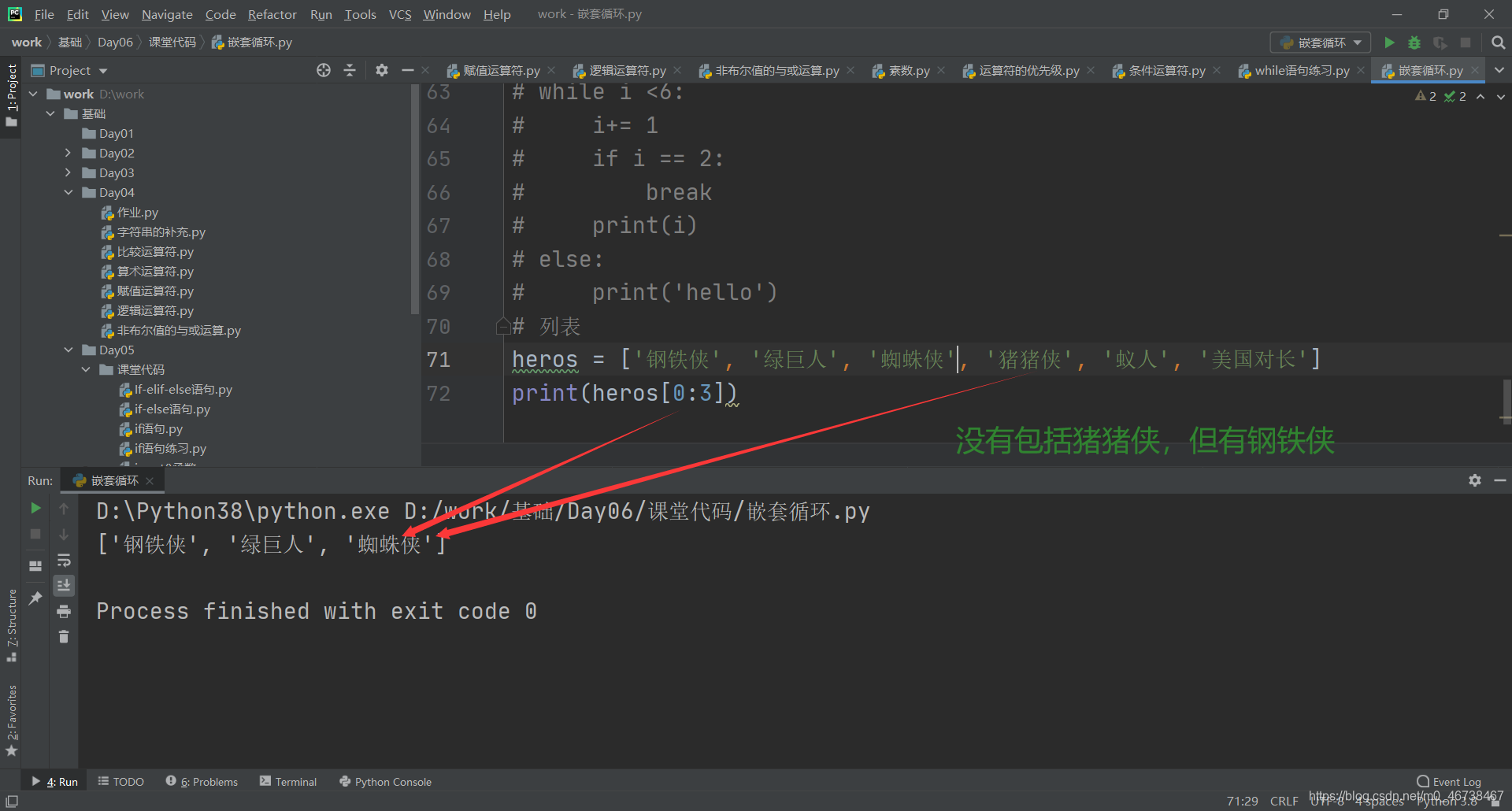The width and height of the screenshot is (1512, 811).
Task: Collapse the 基础 folder
Action: [51, 113]
